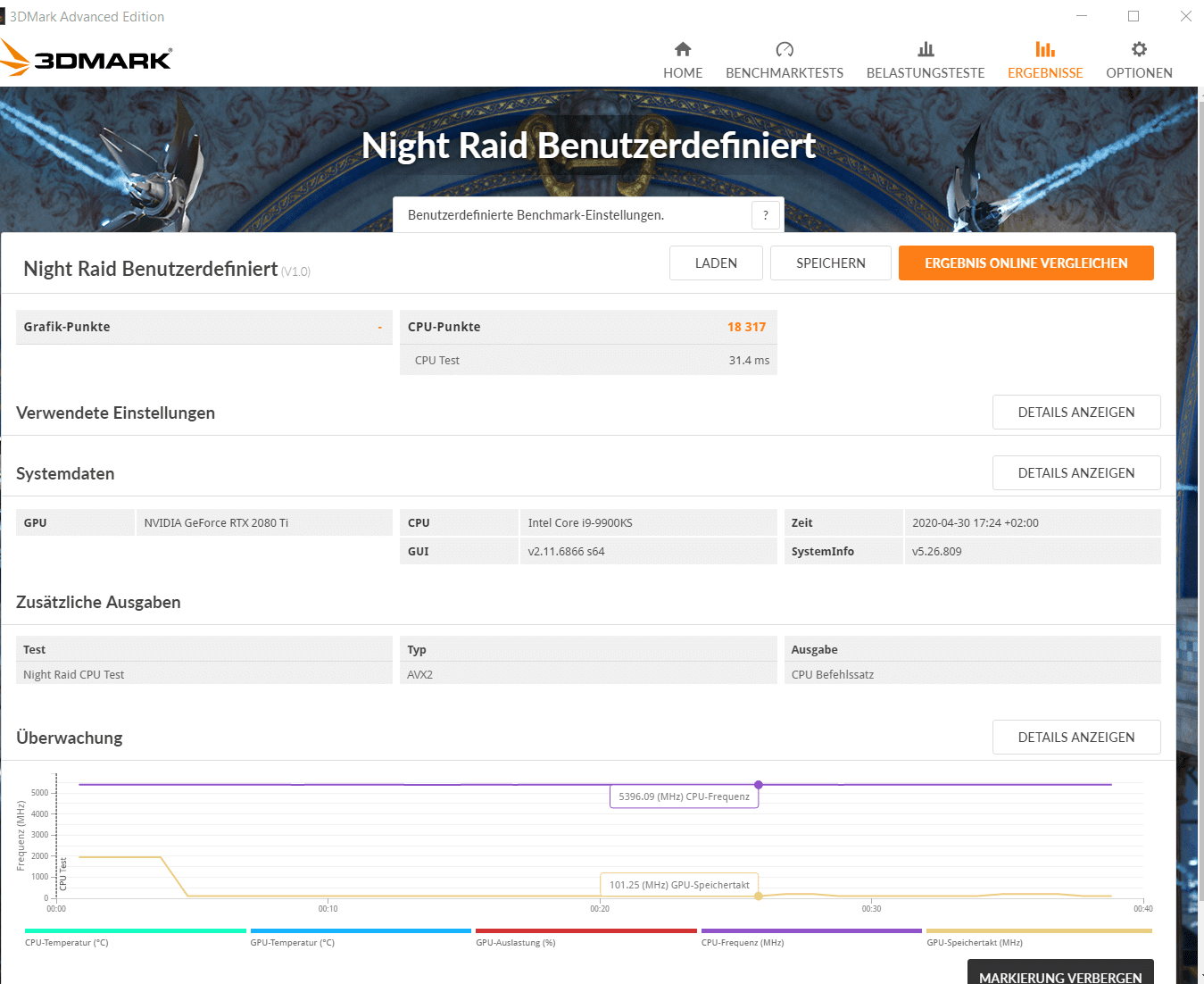This screenshot has width=1204, height=984.
Task: Show details for Systemdaten section
Action: [1076, 473]
